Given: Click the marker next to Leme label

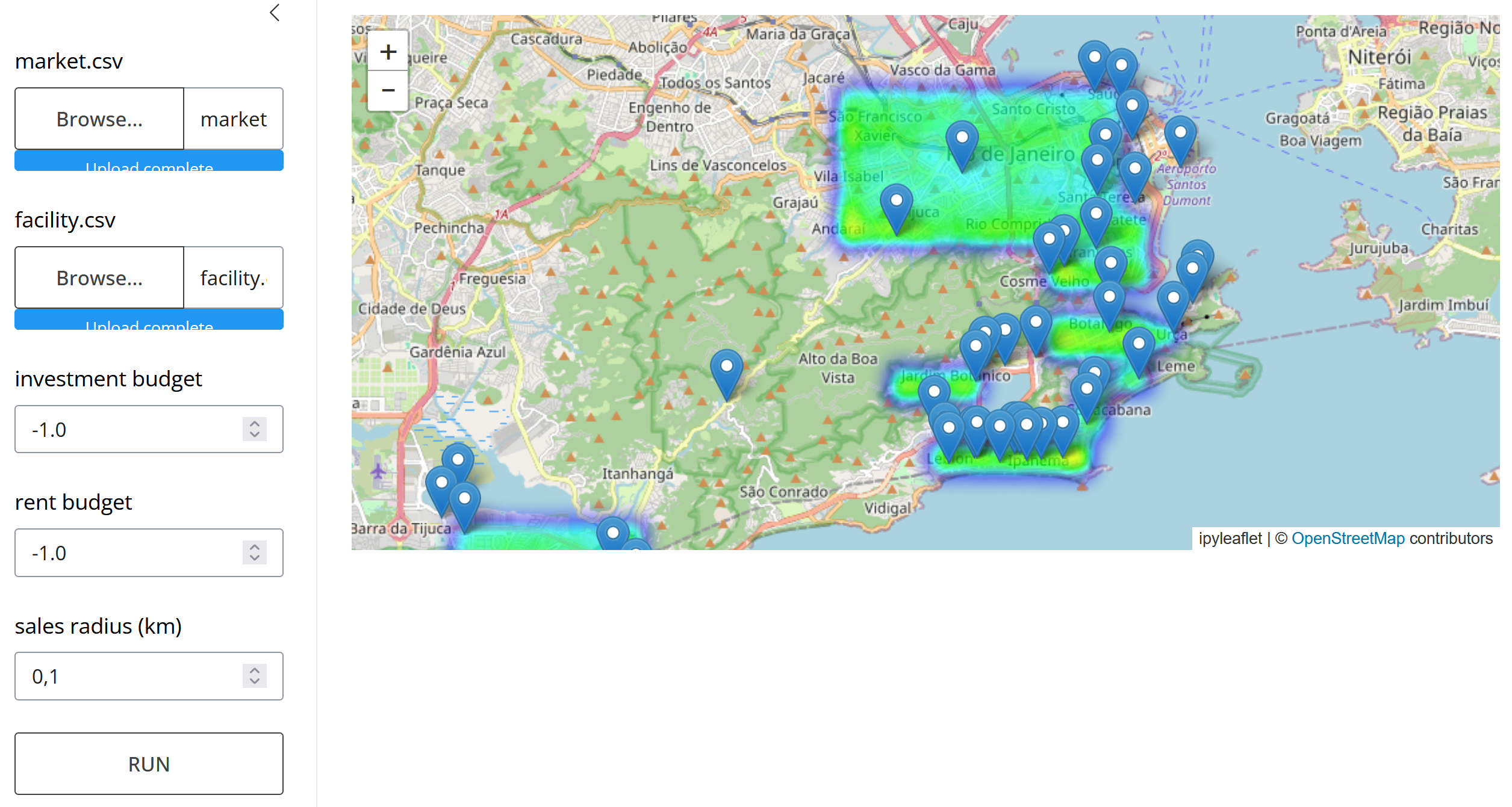Looking at the screenshot, I should tap(1138, 351).
